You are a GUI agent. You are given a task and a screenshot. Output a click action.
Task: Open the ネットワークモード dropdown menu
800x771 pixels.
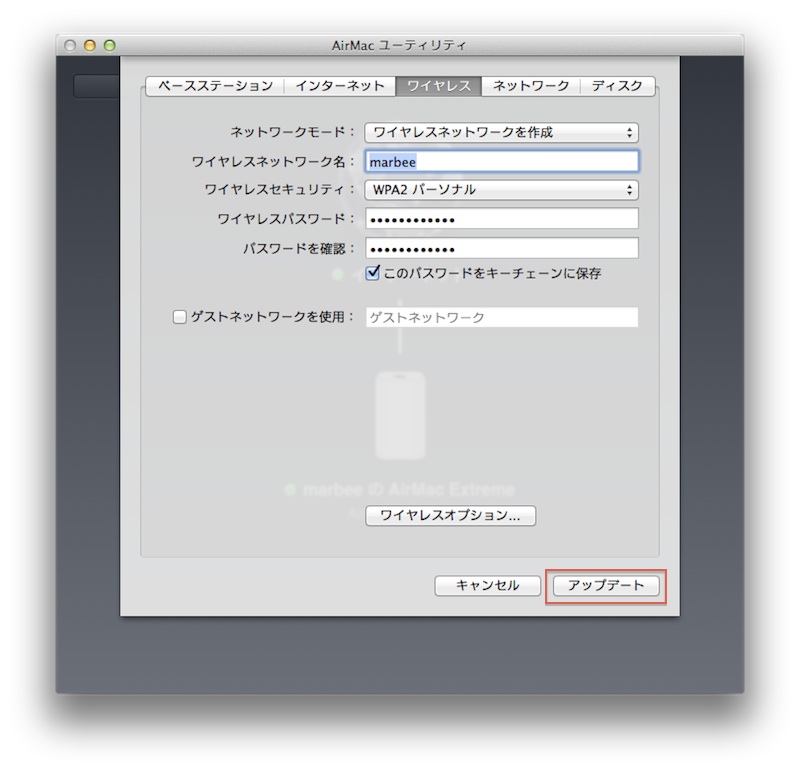click(x=502, y=130)
